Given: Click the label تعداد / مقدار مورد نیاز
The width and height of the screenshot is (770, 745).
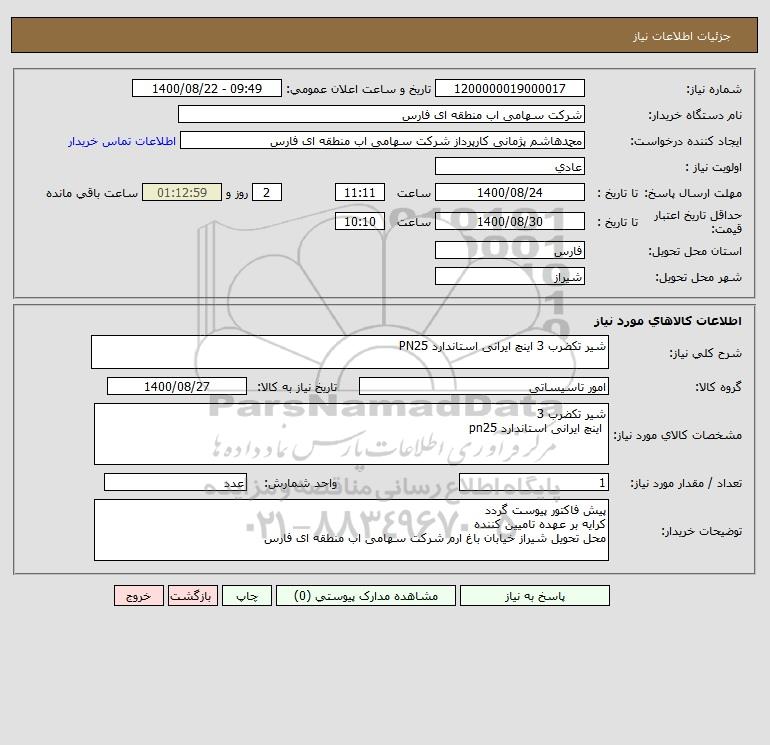Looking at the screenshot, I should pyautogui.click(x=686, y=484).
